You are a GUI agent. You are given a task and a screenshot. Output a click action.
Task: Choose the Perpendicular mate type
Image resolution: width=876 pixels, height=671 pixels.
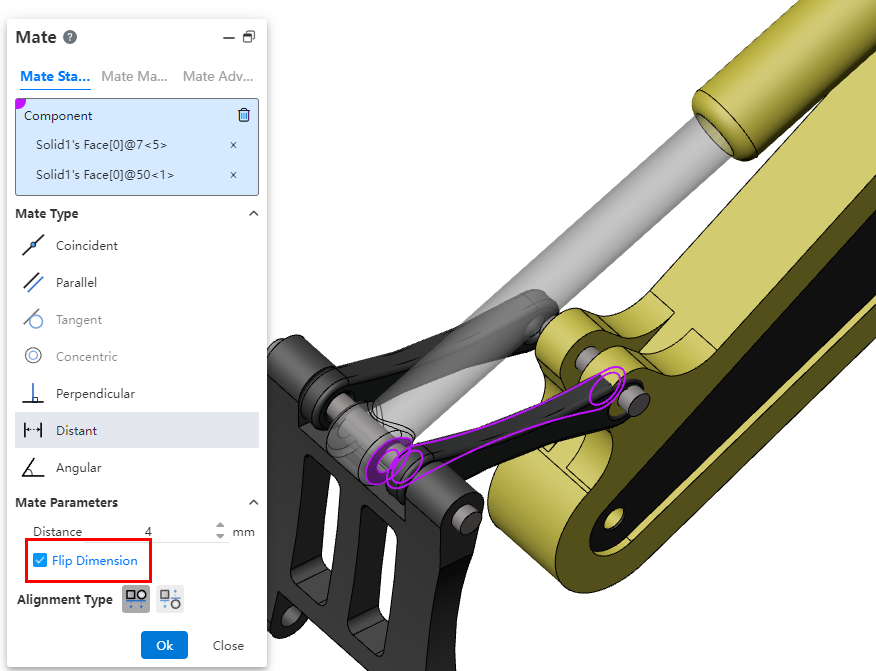coord(137,393)
